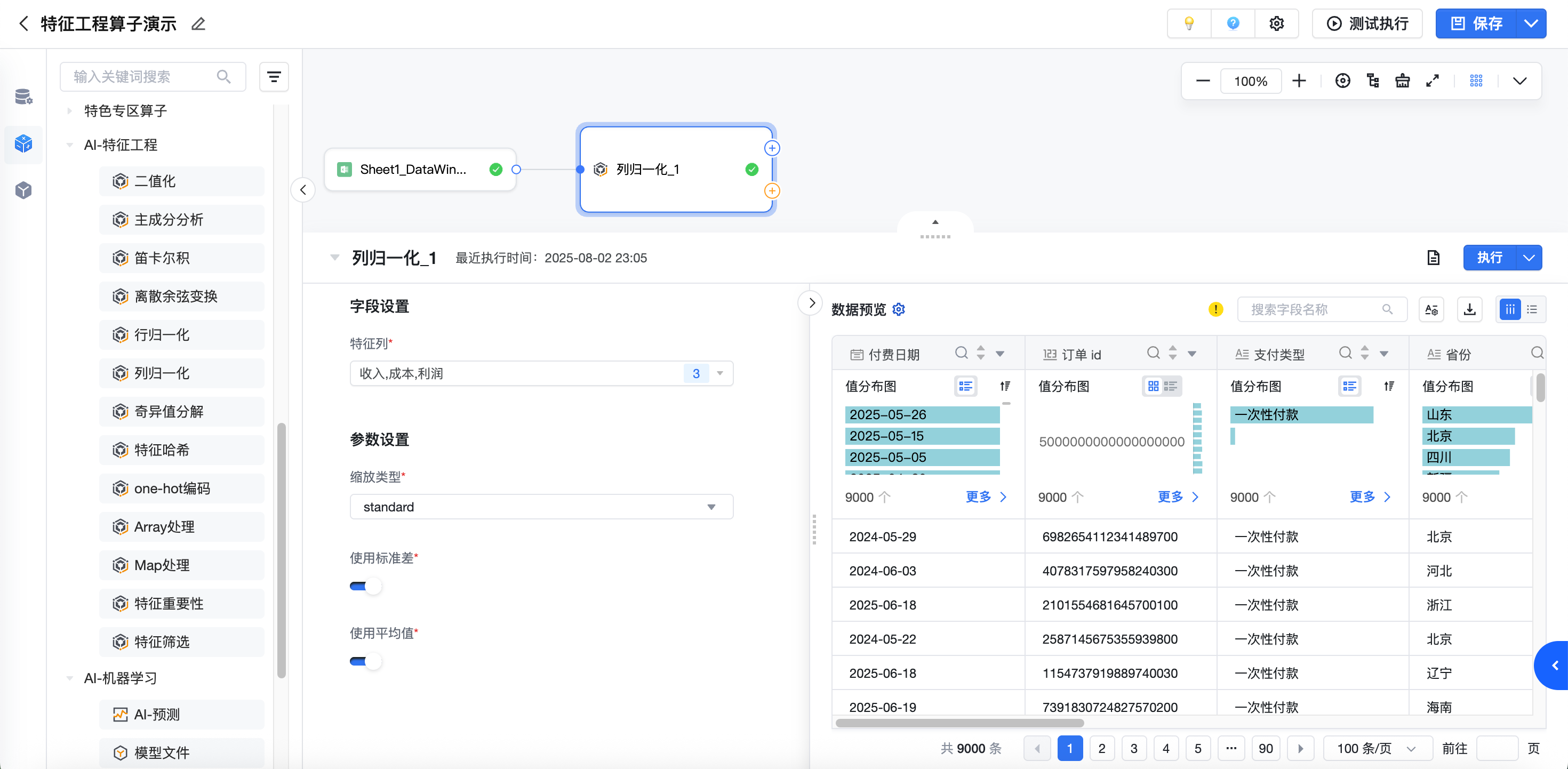
Task: Click the horizontal scrollbar under data table
Action: (x=959, y=723)
